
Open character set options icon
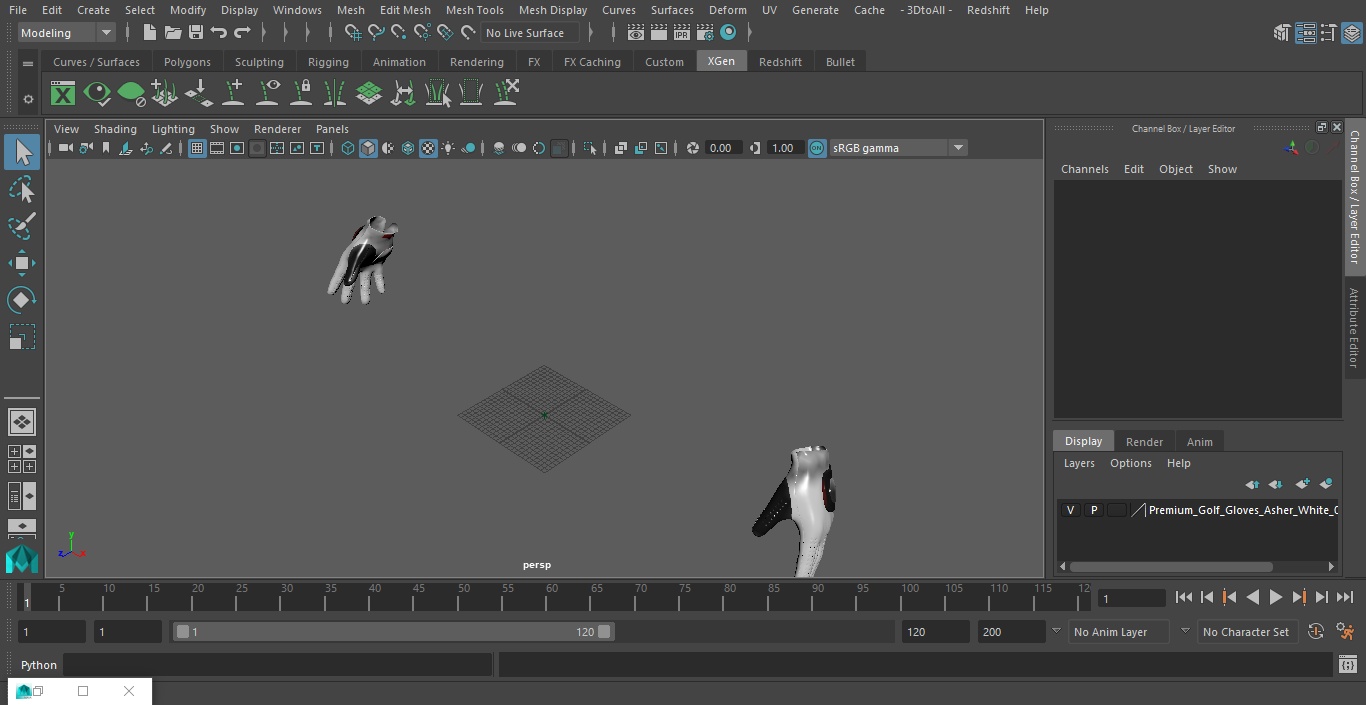(x=1316, y=632)
